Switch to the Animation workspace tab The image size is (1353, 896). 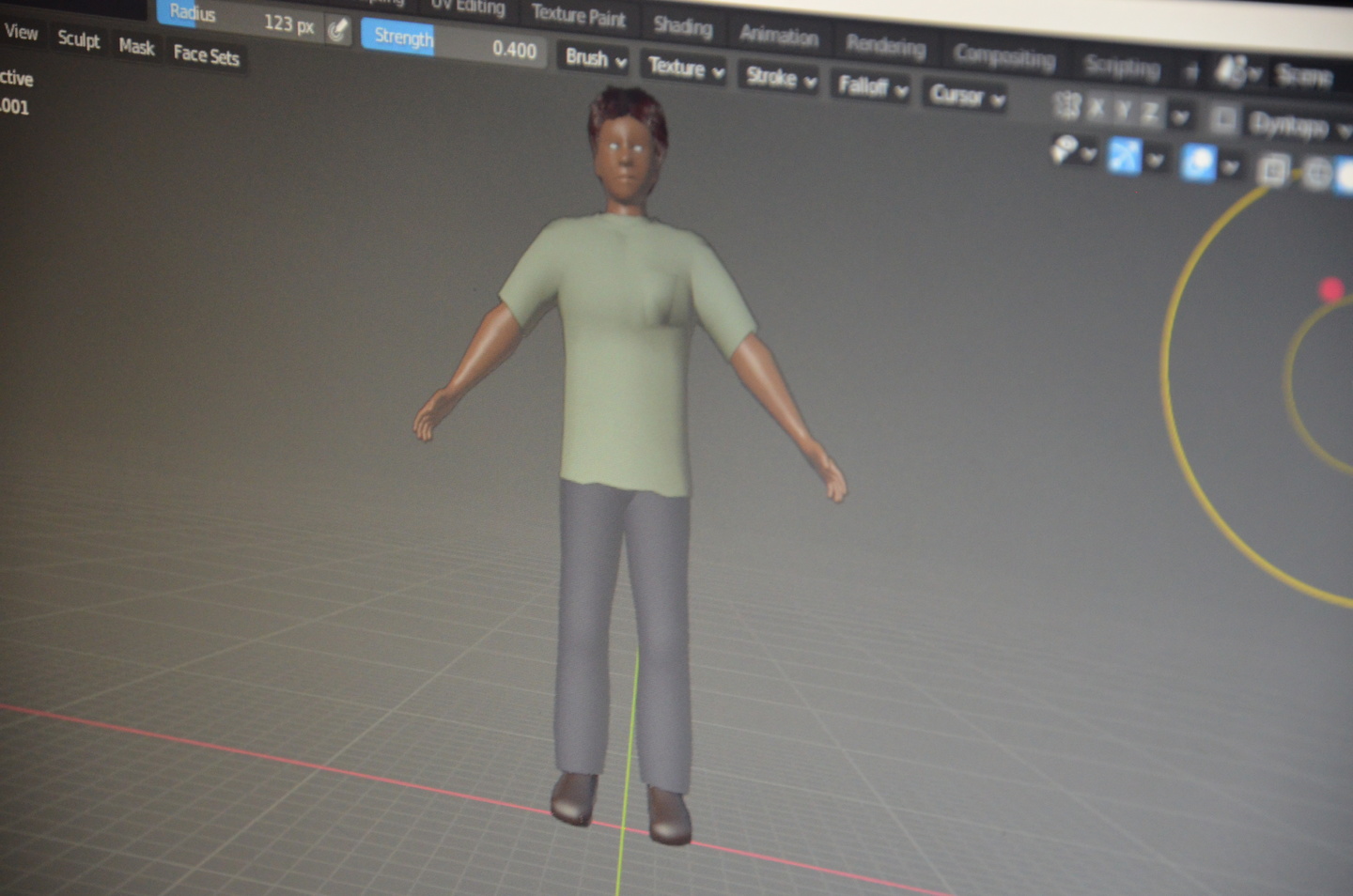click(779, 36)
